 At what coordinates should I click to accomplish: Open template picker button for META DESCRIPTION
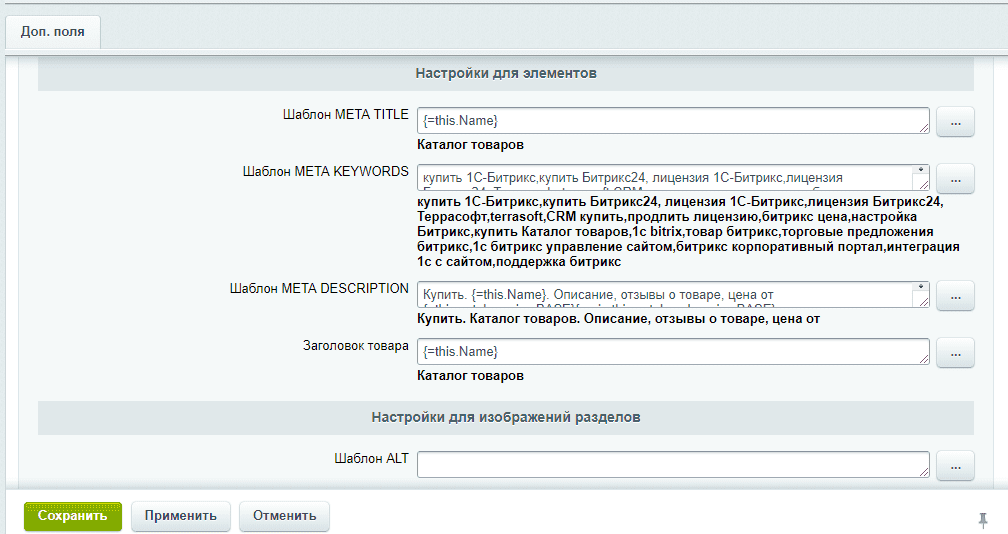955,296
